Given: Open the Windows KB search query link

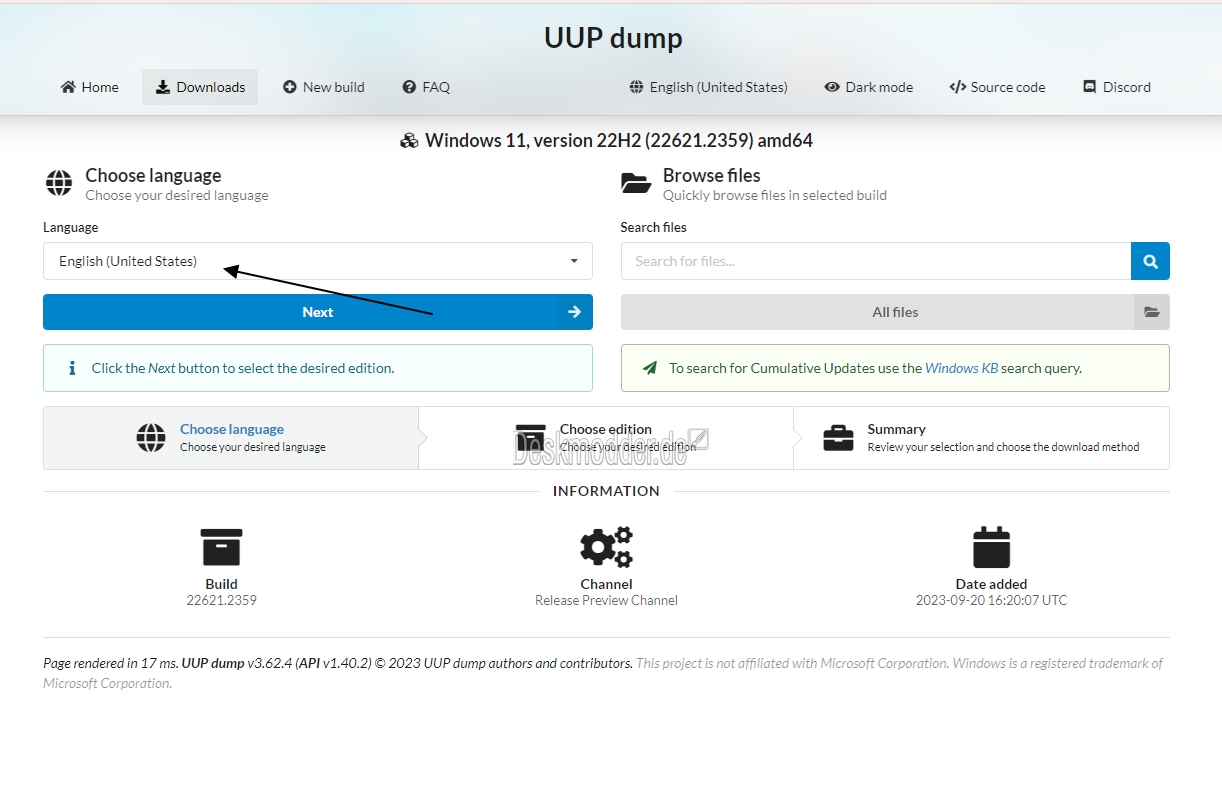Looking at the screenshot, I should pyautogui.click(x=961, y=368).
